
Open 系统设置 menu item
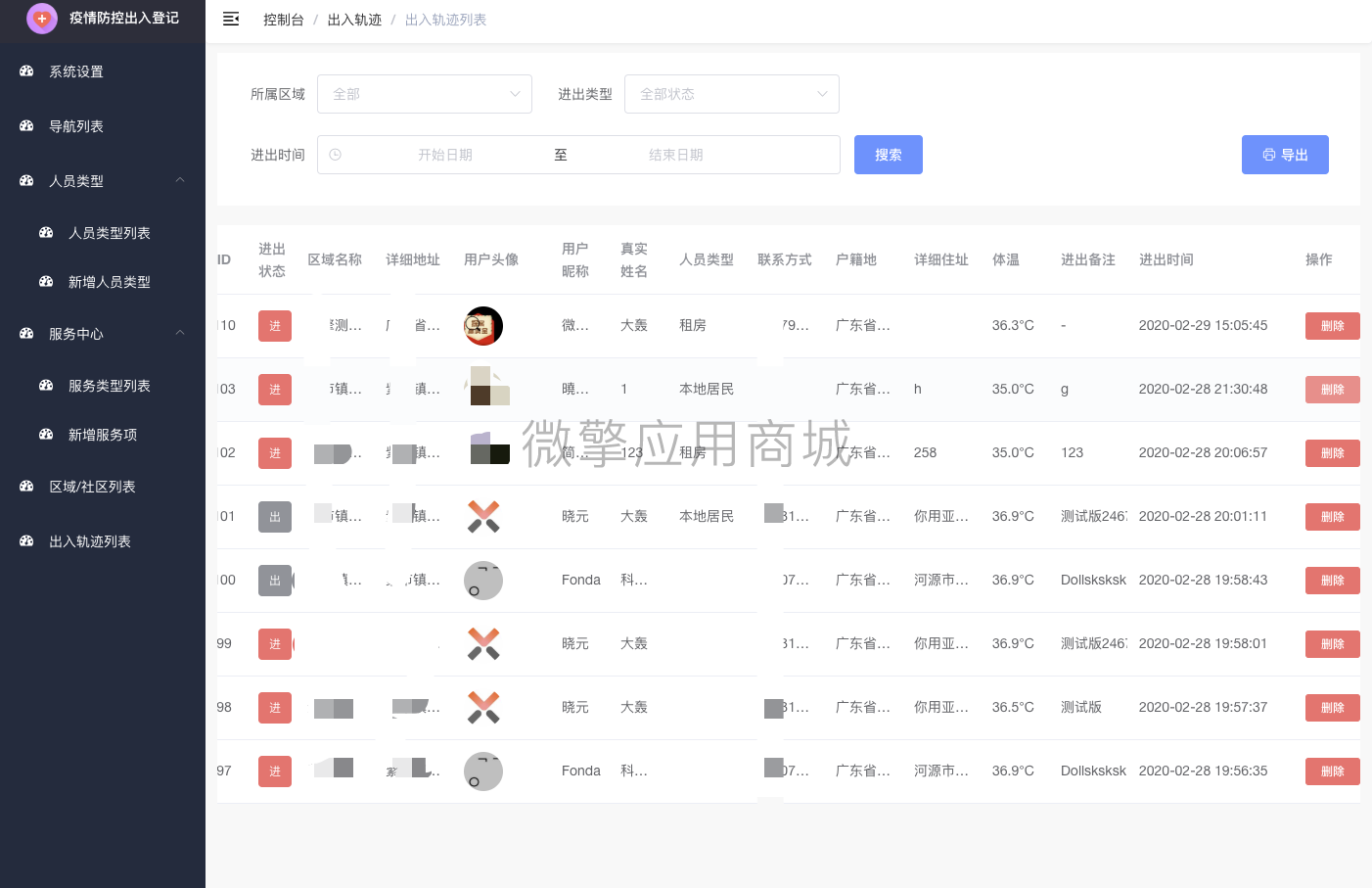[103, 71]
